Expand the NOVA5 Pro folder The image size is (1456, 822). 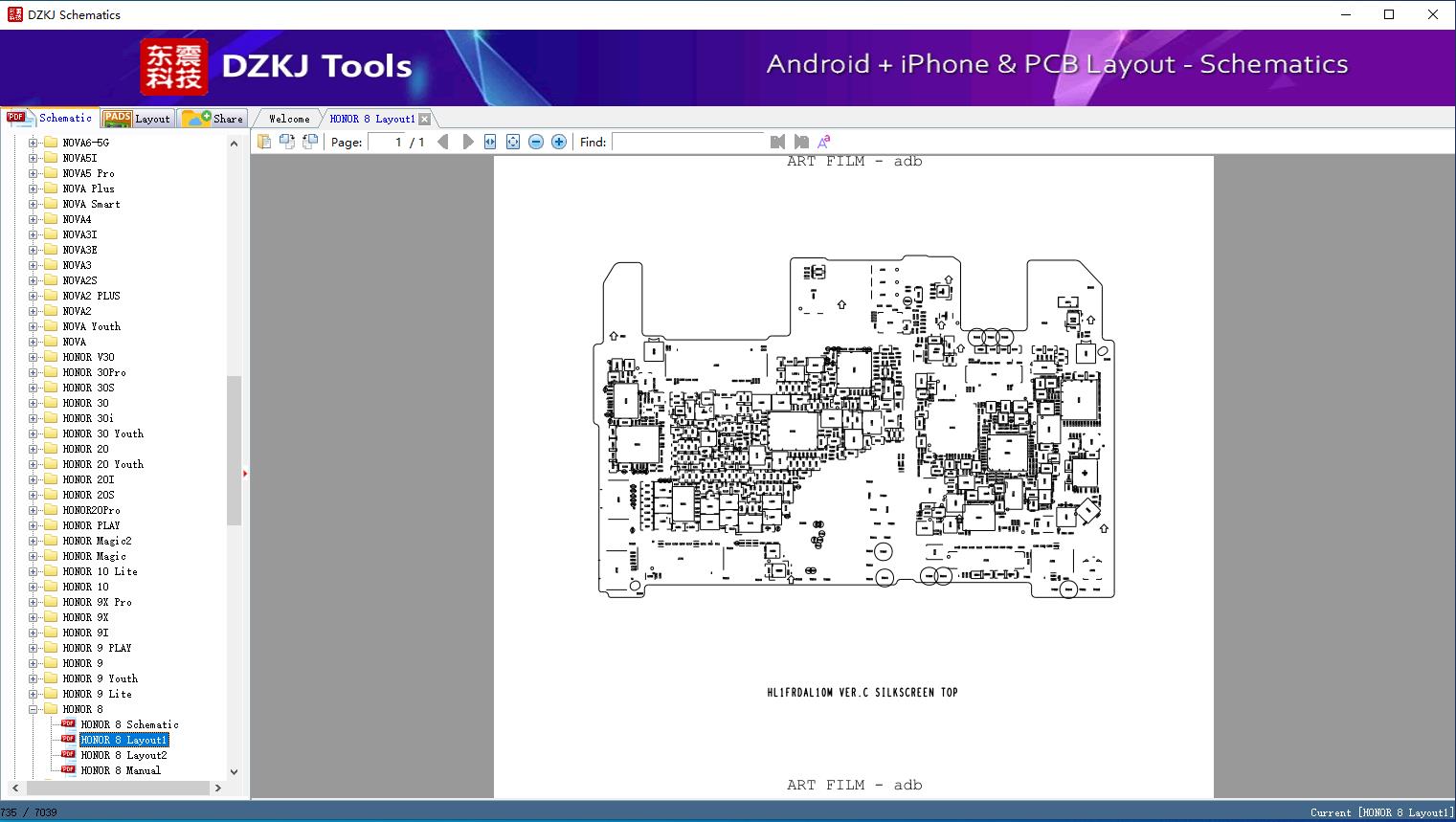point(33,173)
